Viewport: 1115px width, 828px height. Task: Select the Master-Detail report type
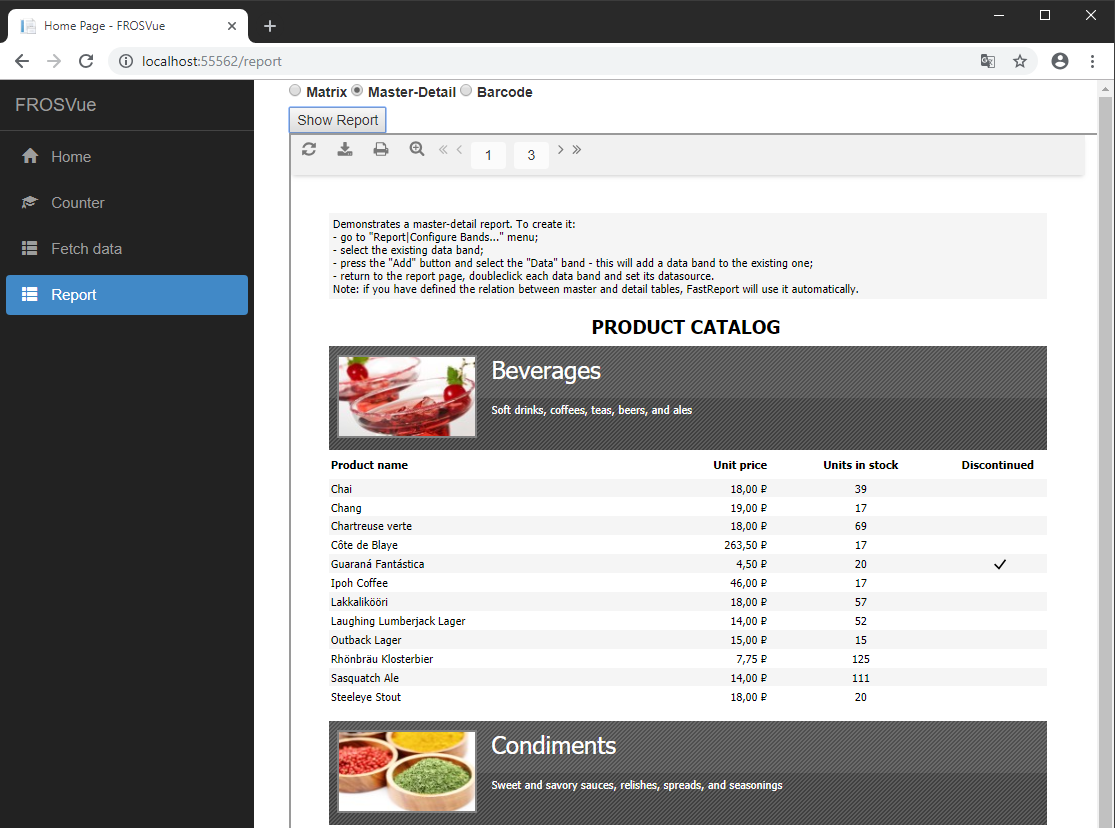[x=357, y=90]
